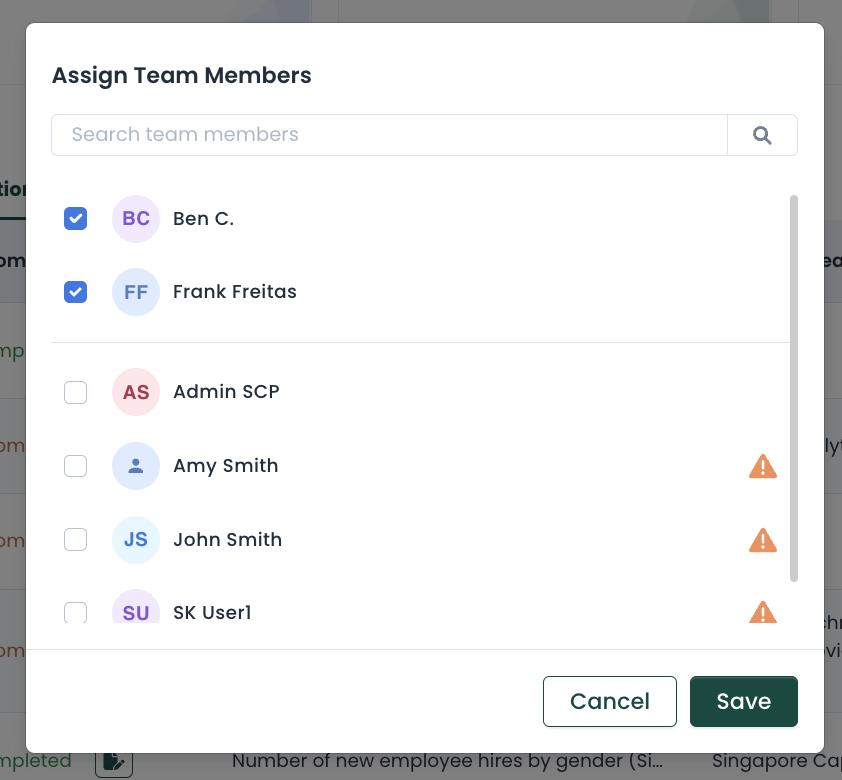Click the AS avatar for Admin SCP

[136, 392]
